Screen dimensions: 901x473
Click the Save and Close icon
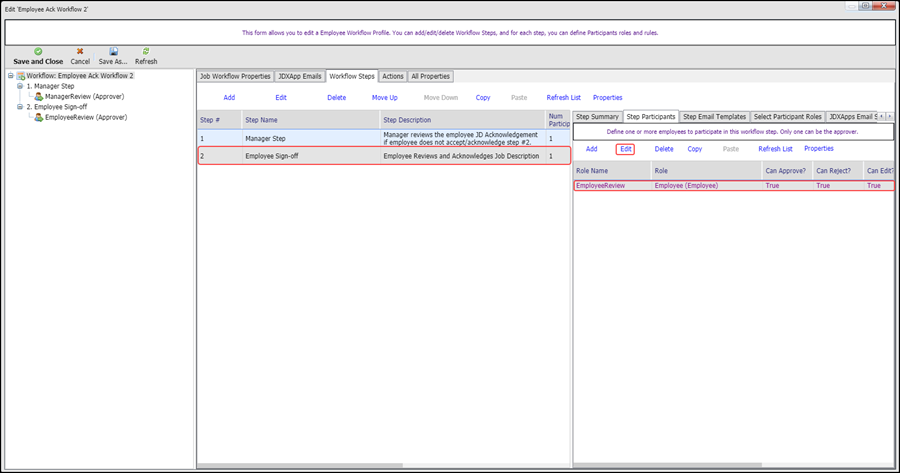[x=38, y=51]
